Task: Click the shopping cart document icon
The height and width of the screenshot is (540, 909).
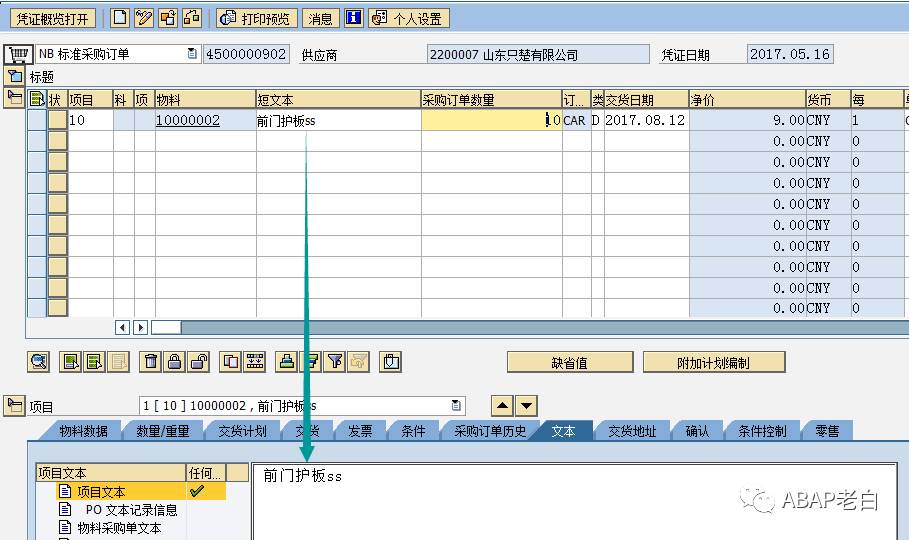Action: pos(18,55)
